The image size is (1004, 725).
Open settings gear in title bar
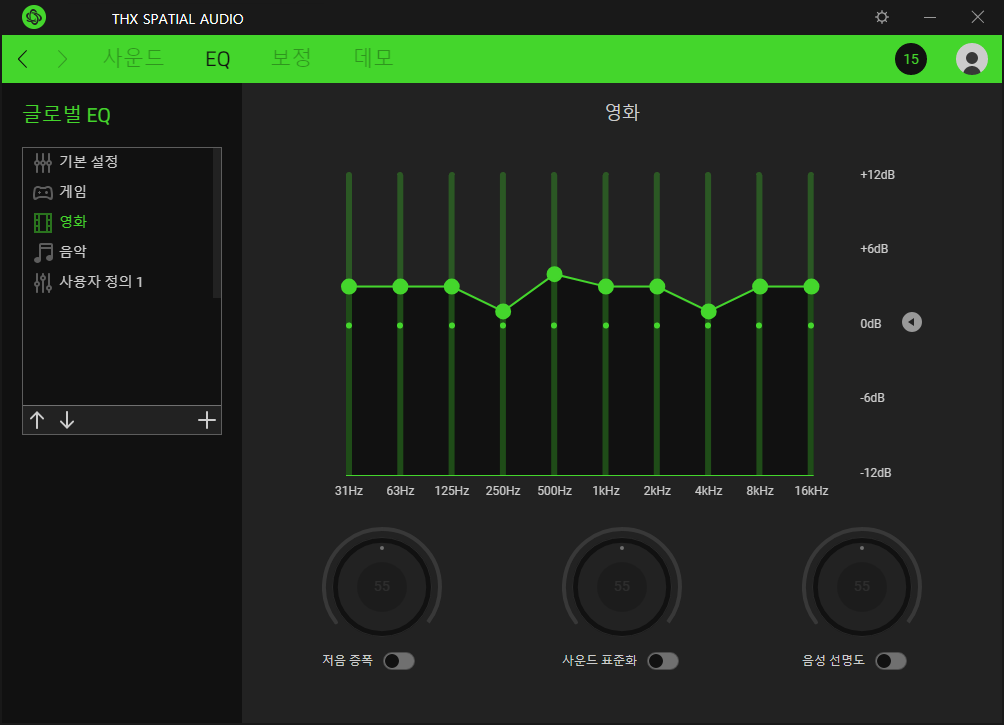(882, 17)
